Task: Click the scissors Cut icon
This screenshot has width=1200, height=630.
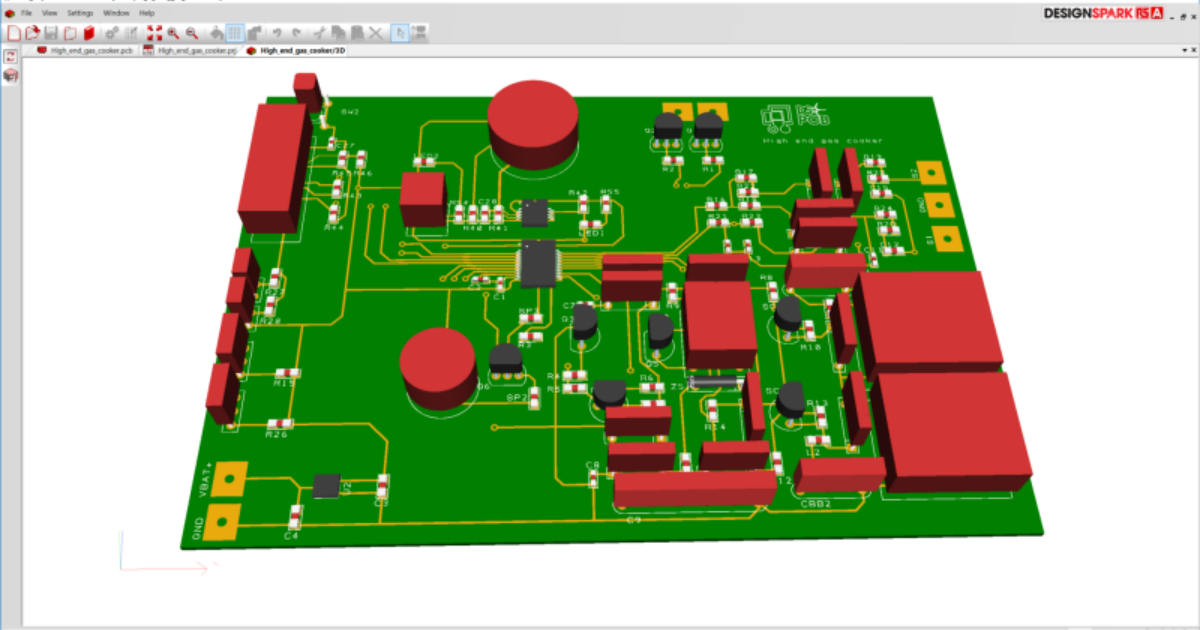Action: 319,33
